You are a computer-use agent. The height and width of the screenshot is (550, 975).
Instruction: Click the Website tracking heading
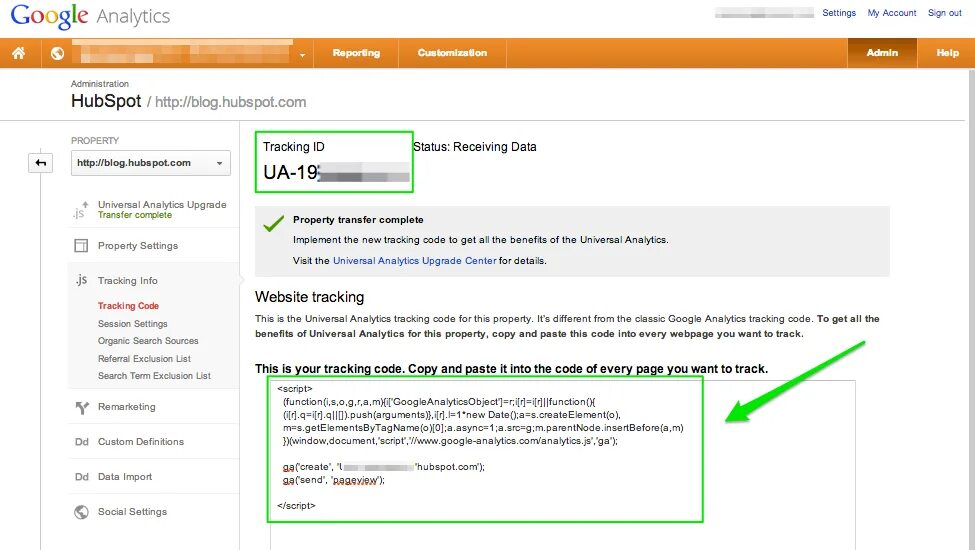coord(310,297)
